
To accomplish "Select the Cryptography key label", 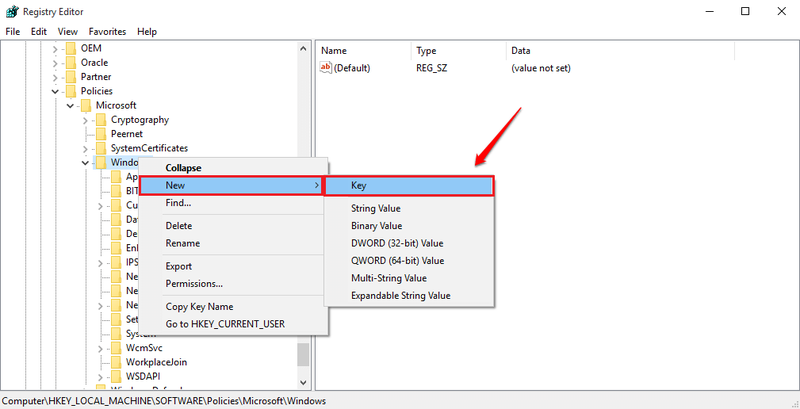I will click(x=140, y=120).
